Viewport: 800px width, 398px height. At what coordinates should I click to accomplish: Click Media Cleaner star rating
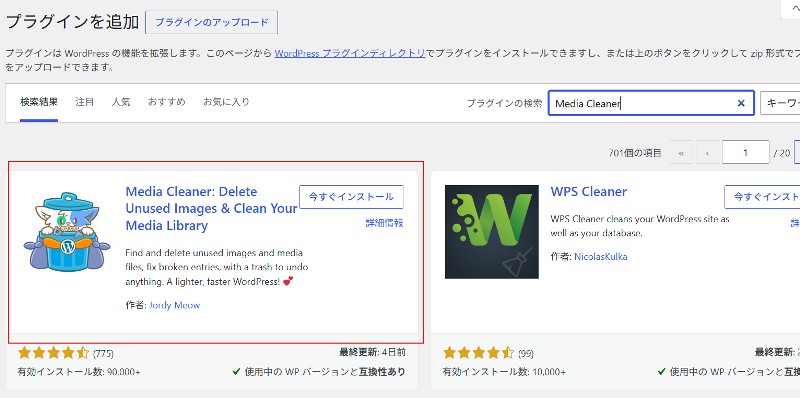[x=54, y=353]
